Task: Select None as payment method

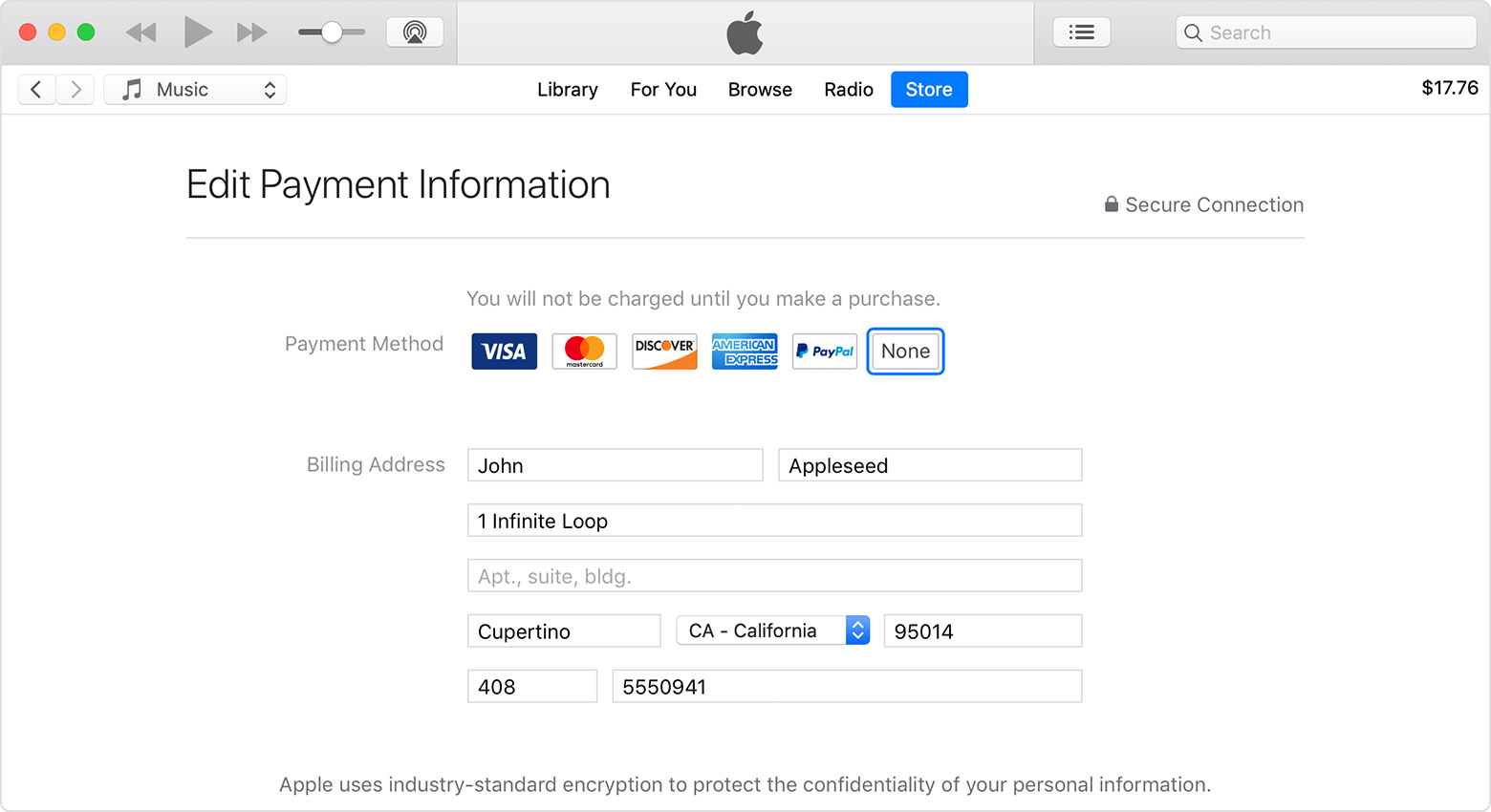Action: click(x=906, y=352)
